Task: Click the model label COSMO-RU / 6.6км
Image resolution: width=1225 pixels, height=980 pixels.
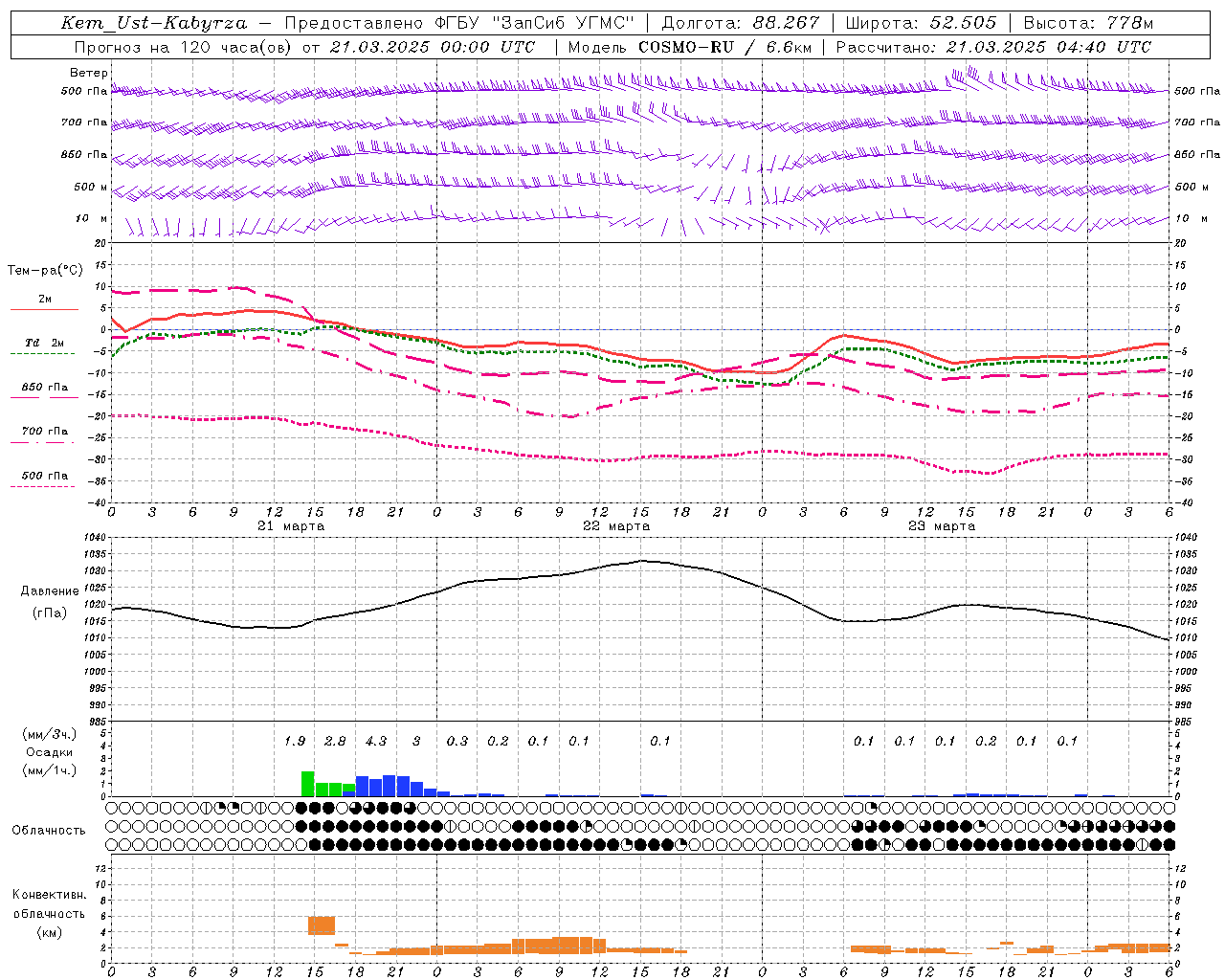Action: click(x=724, y=47)
